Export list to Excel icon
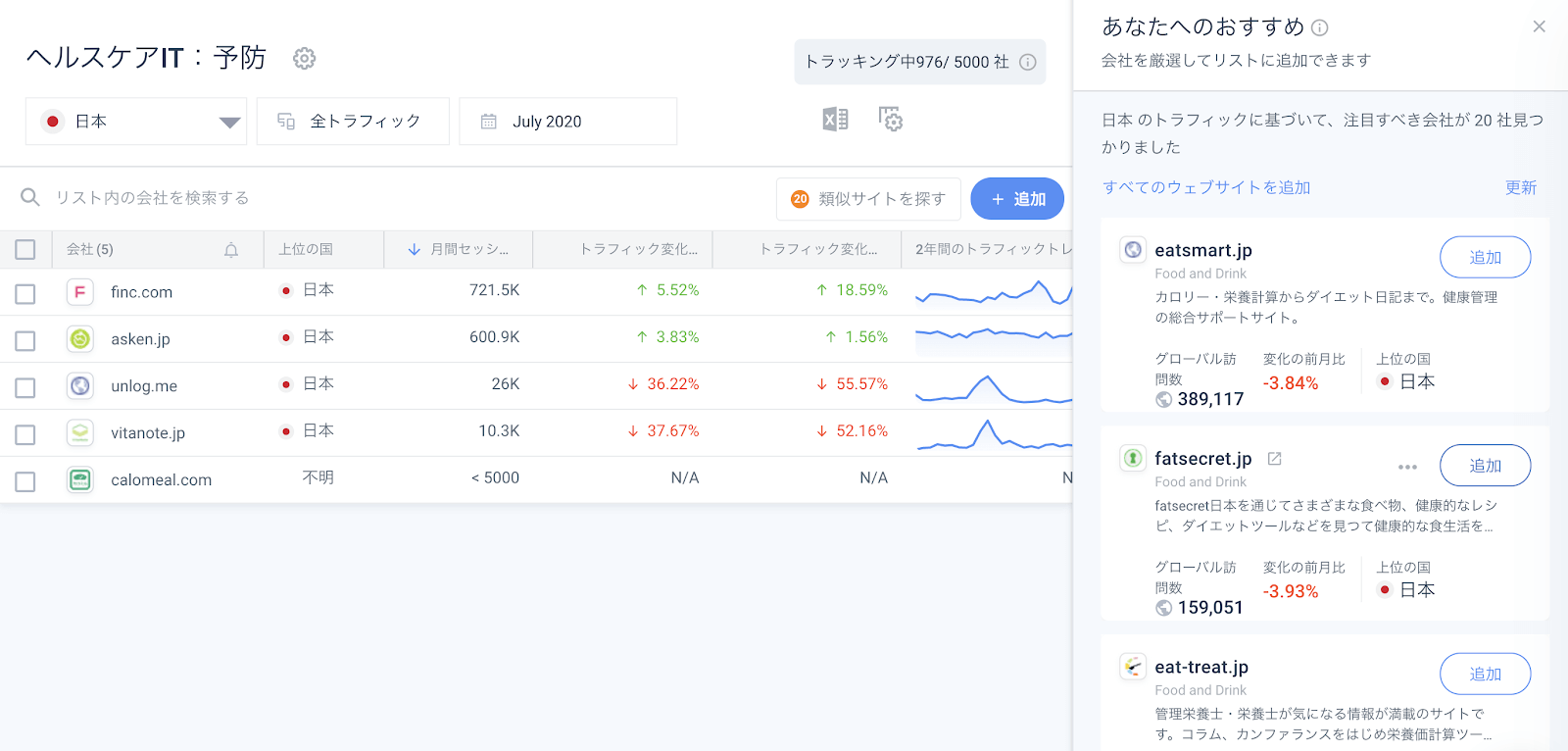The image size is (1568, 751). click(835, 120)
